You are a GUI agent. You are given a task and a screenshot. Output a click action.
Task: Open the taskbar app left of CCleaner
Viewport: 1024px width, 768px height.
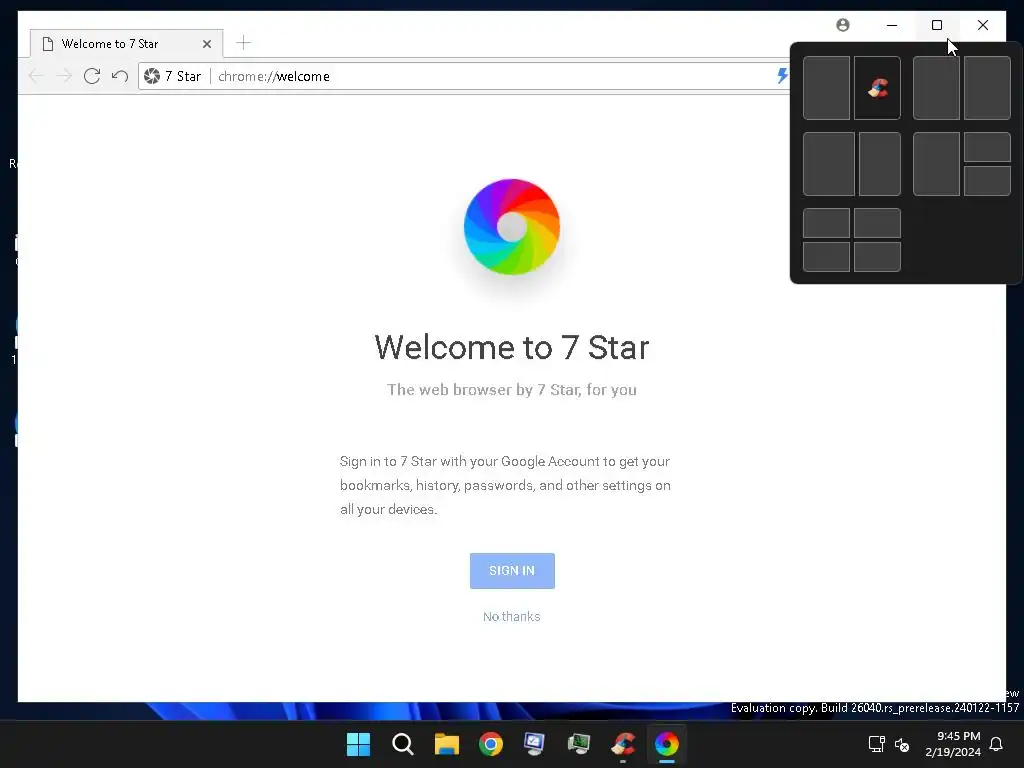point(579,744)
